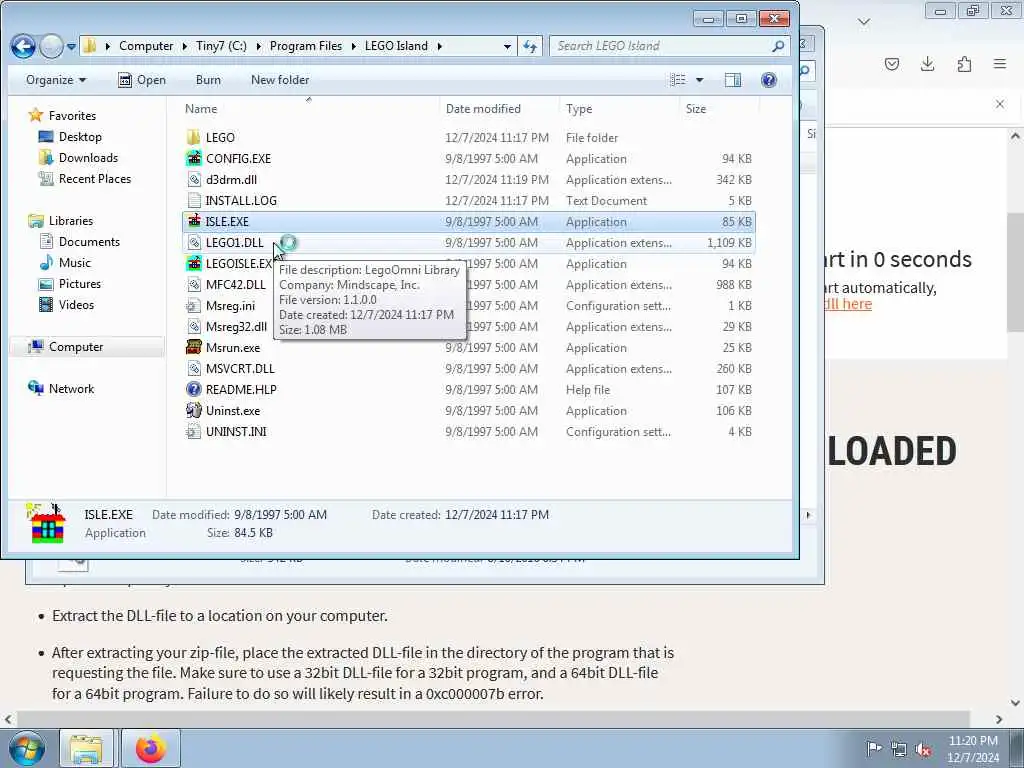
Task: Open Firefox extensions puzzle icon
Action: click(x=964, y=64)
